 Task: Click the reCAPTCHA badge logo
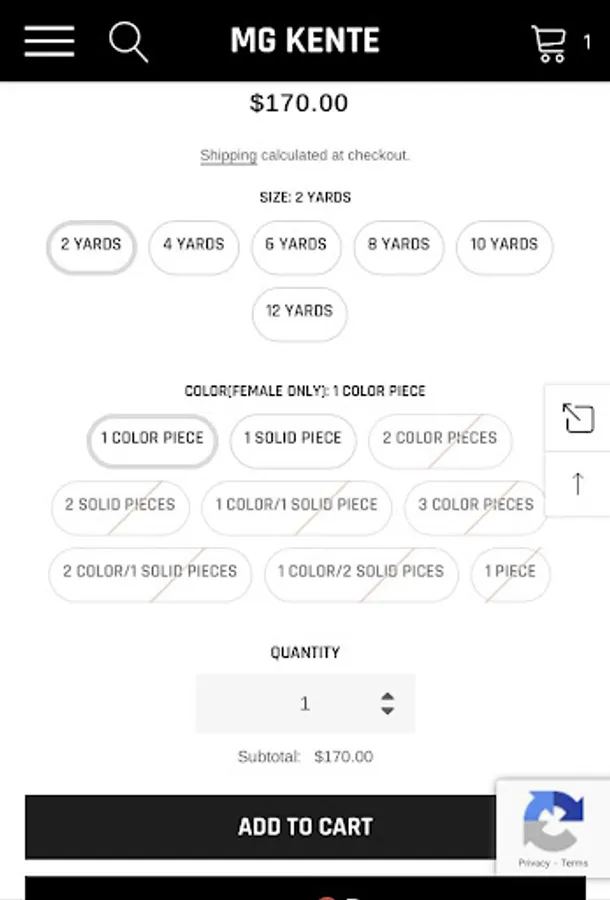(553, 820)
